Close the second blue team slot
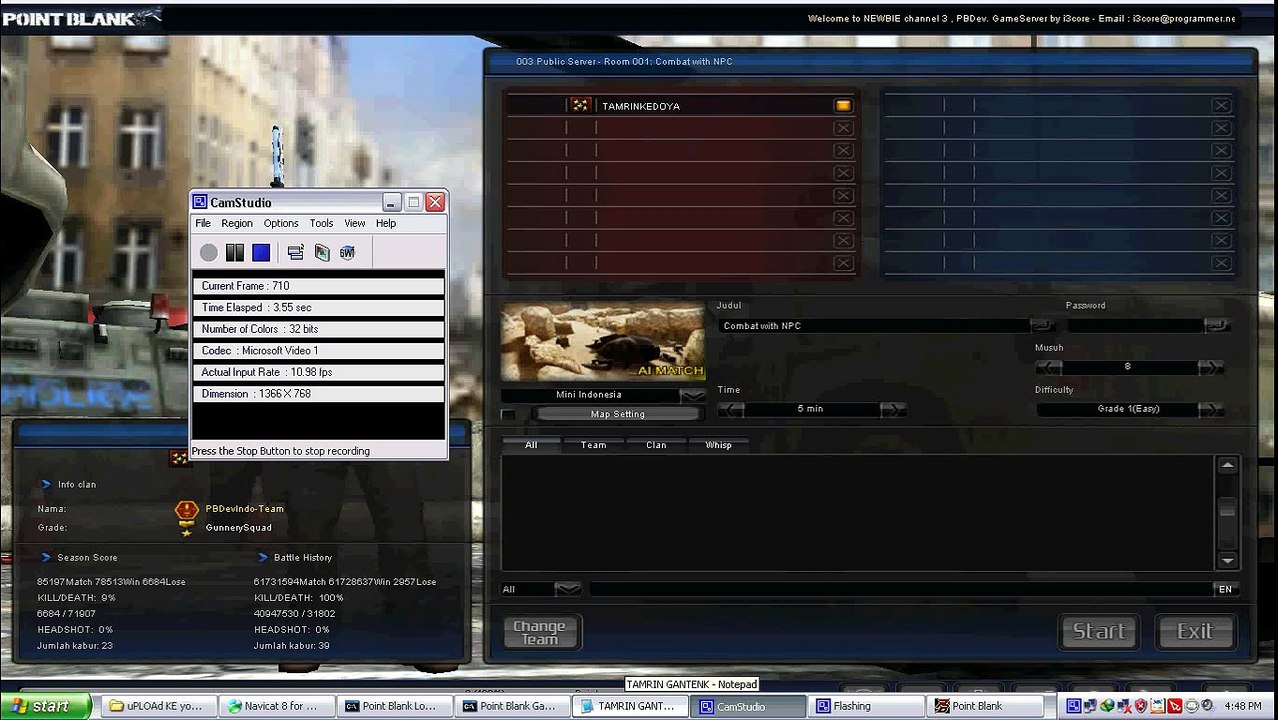This screenshot has width=1278, height=720. [x=1221, y=128]
